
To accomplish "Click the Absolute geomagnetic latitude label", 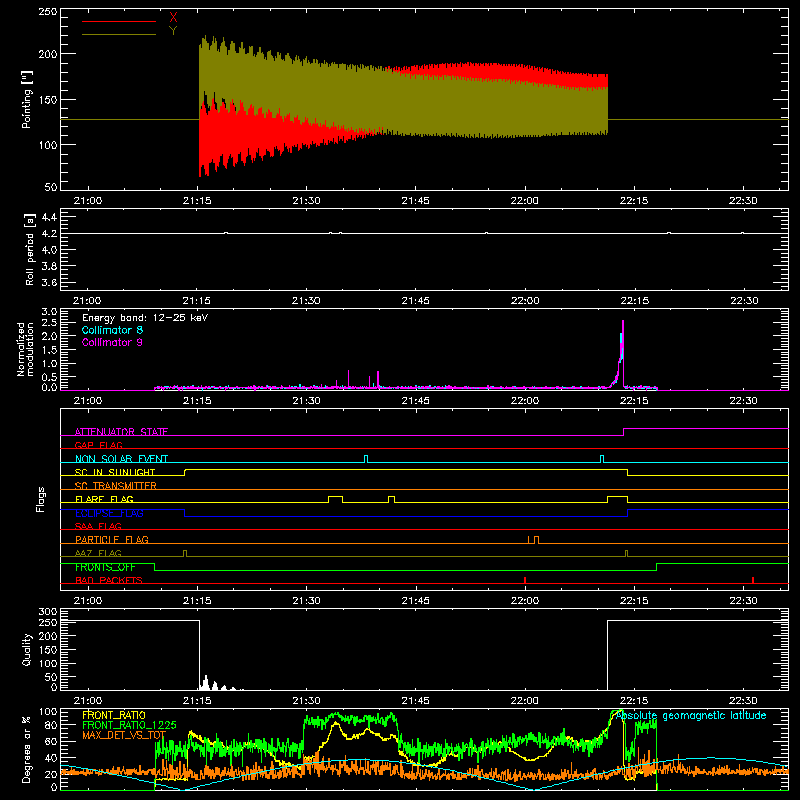I will (691, 715).
